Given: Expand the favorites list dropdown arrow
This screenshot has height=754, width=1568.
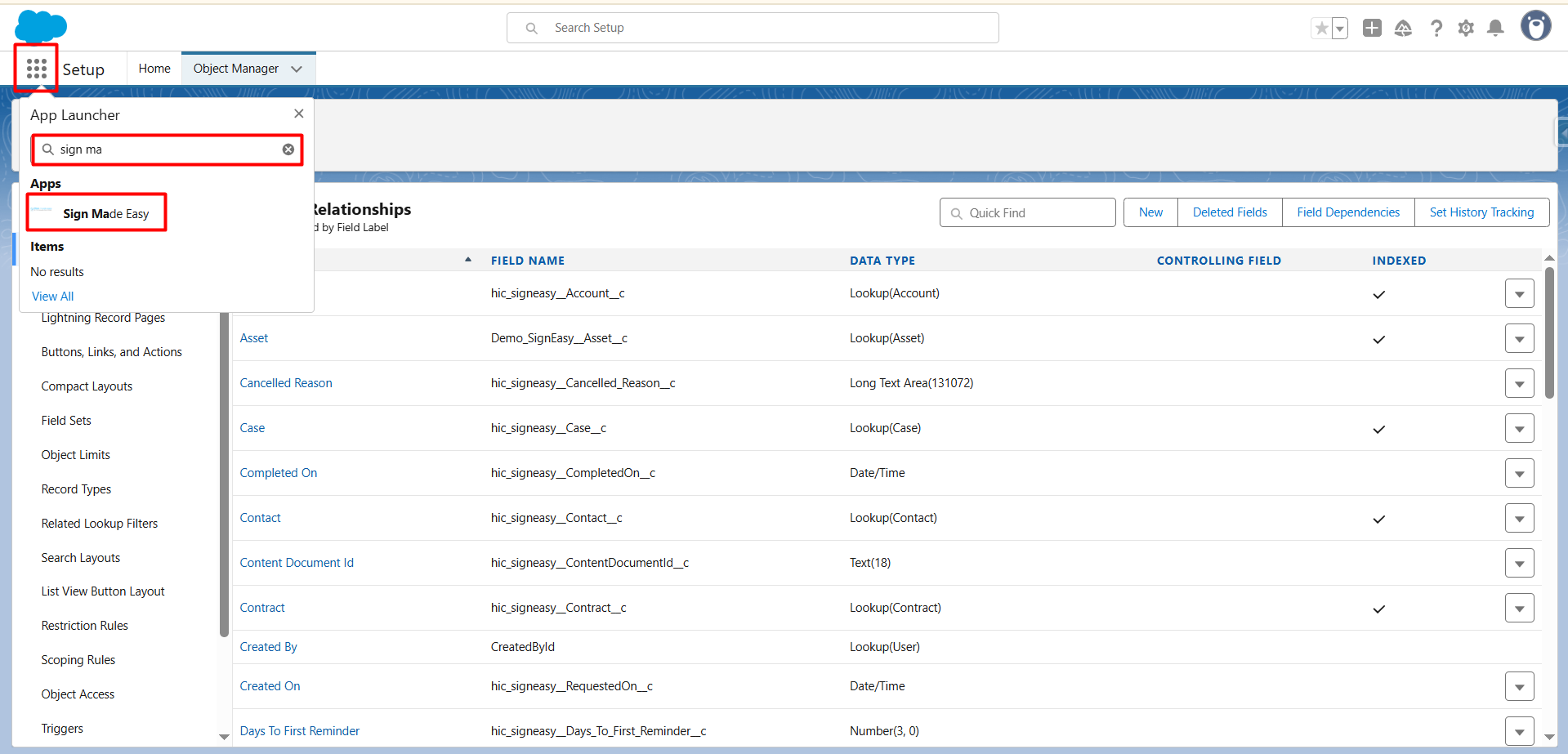Looking at the screenshot, I should tap(1340, 29).
